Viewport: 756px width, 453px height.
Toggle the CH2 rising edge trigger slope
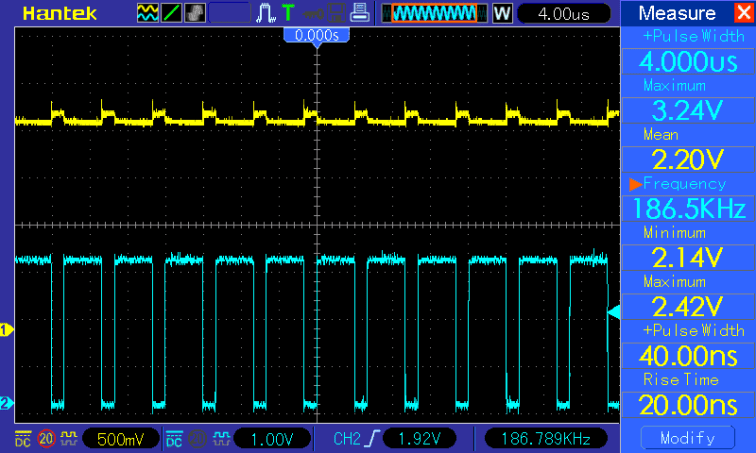coord(369,438)
